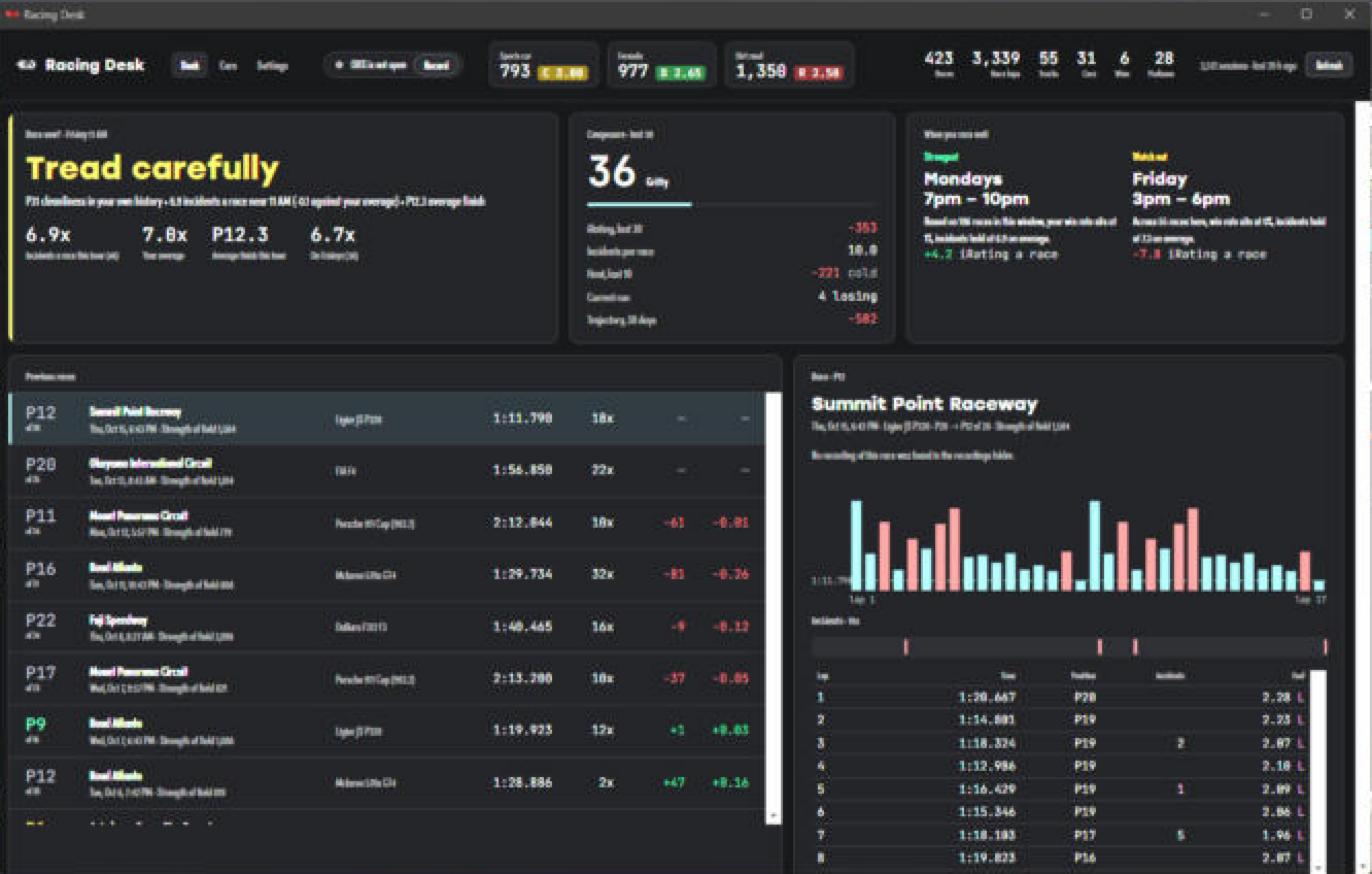Select the P20 race row with 1:56.850
The width and height of the screenshot is (1372, 874).
[x=386, y=470]
